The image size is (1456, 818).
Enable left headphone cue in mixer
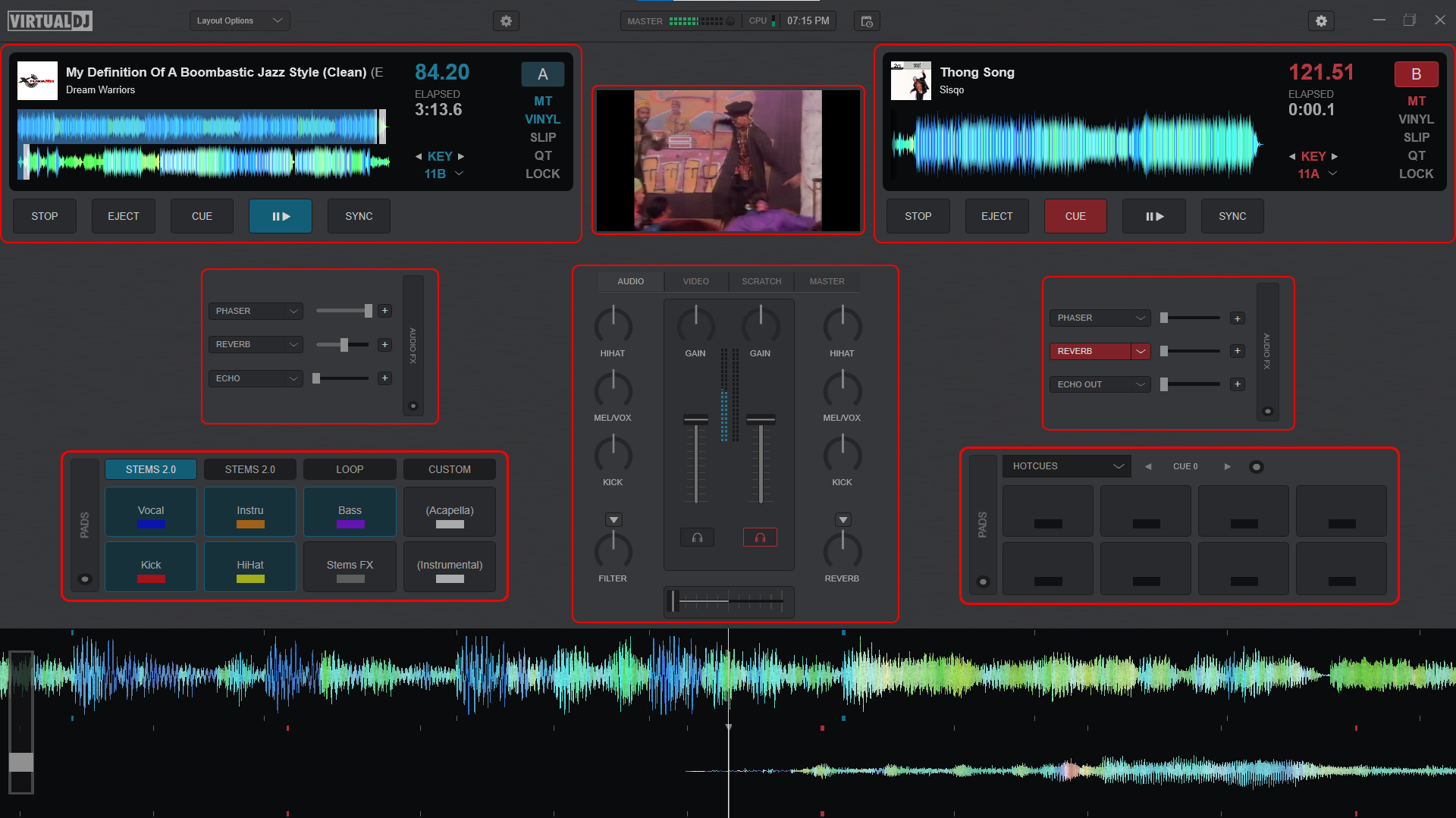(x=697, y=537)
